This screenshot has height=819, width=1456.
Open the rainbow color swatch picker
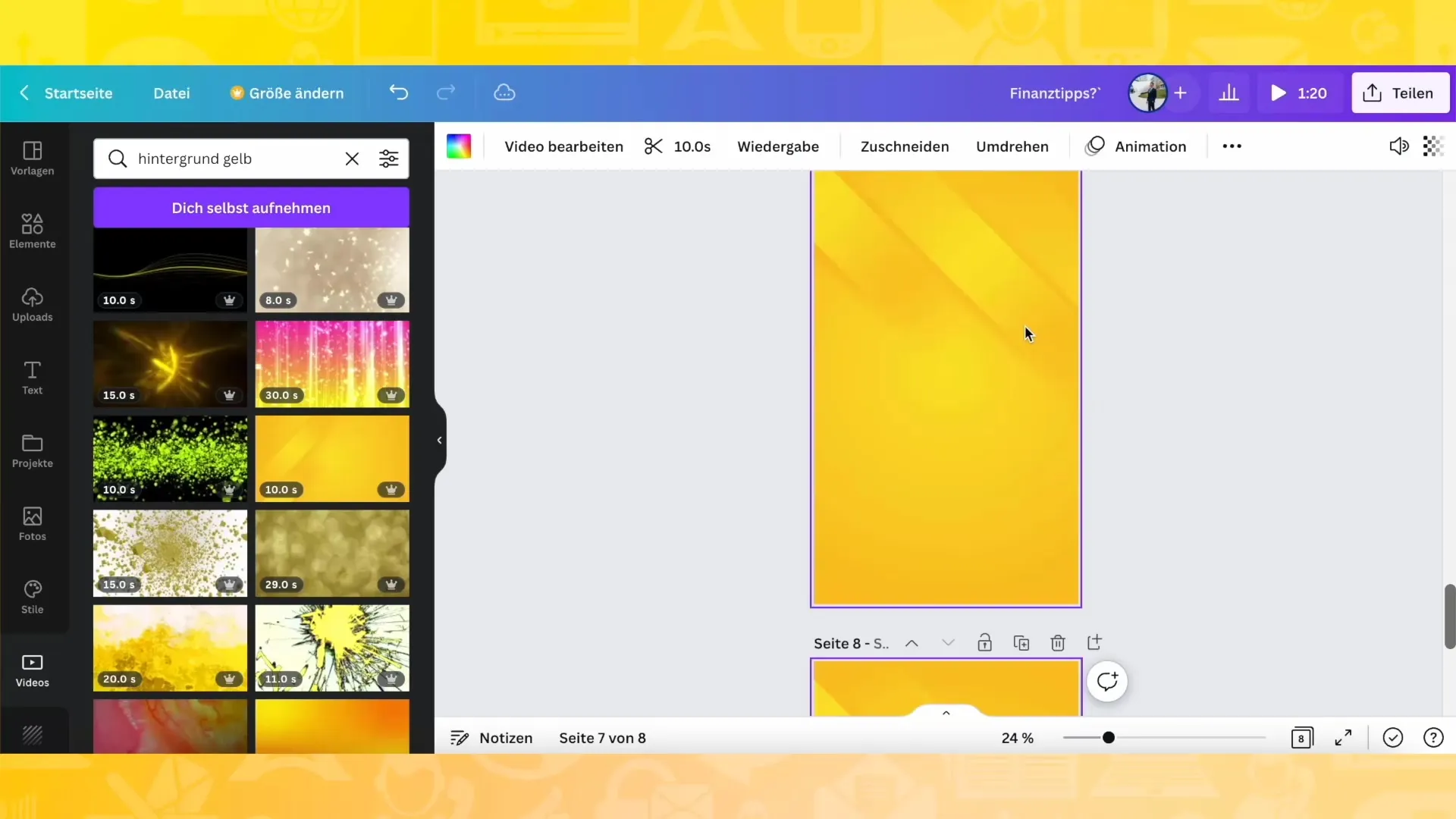(x=459, y=146)
